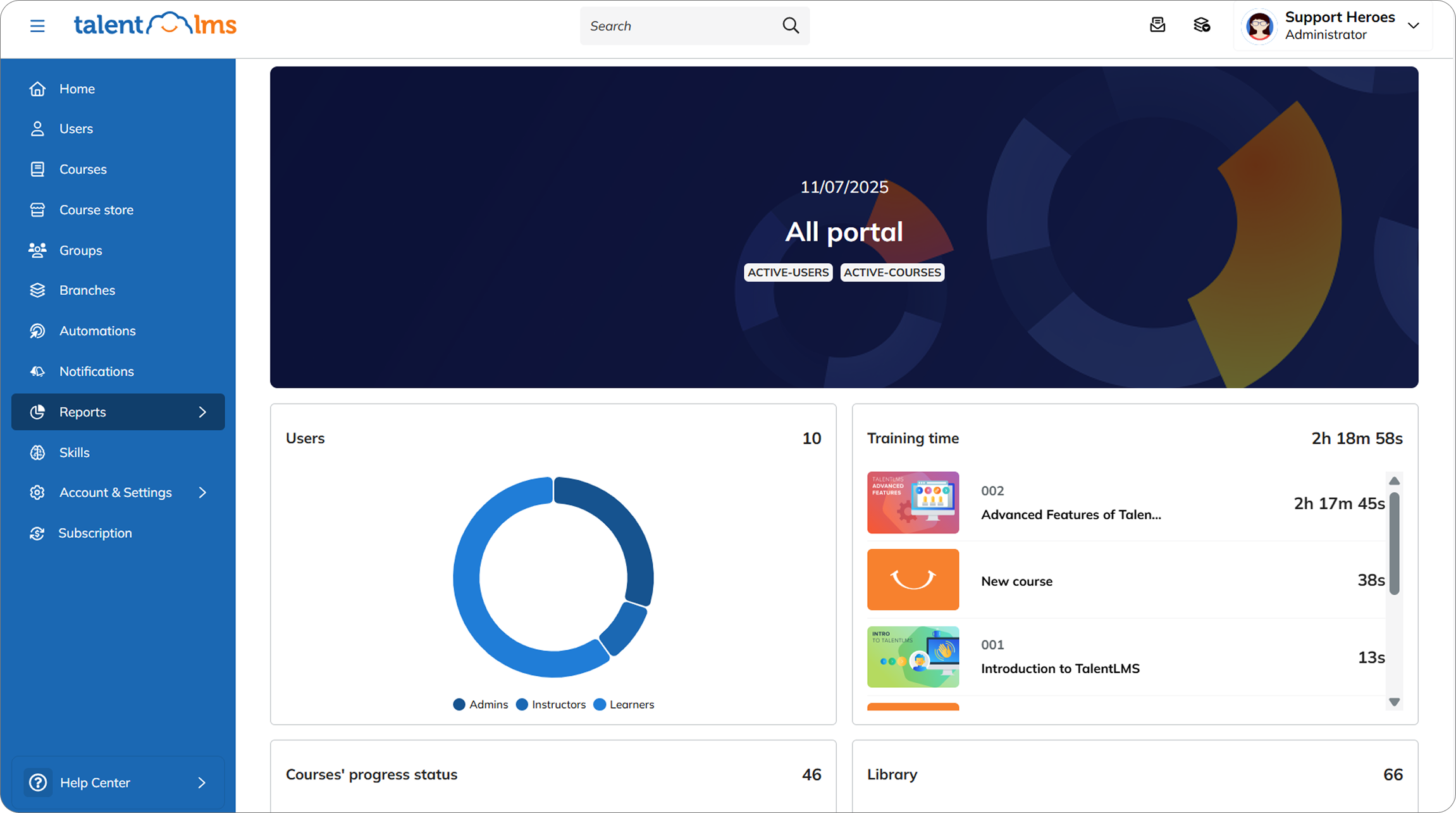Go to Users in the sidebar
Screen dimensions: 1456x813
tap(118, 128)
